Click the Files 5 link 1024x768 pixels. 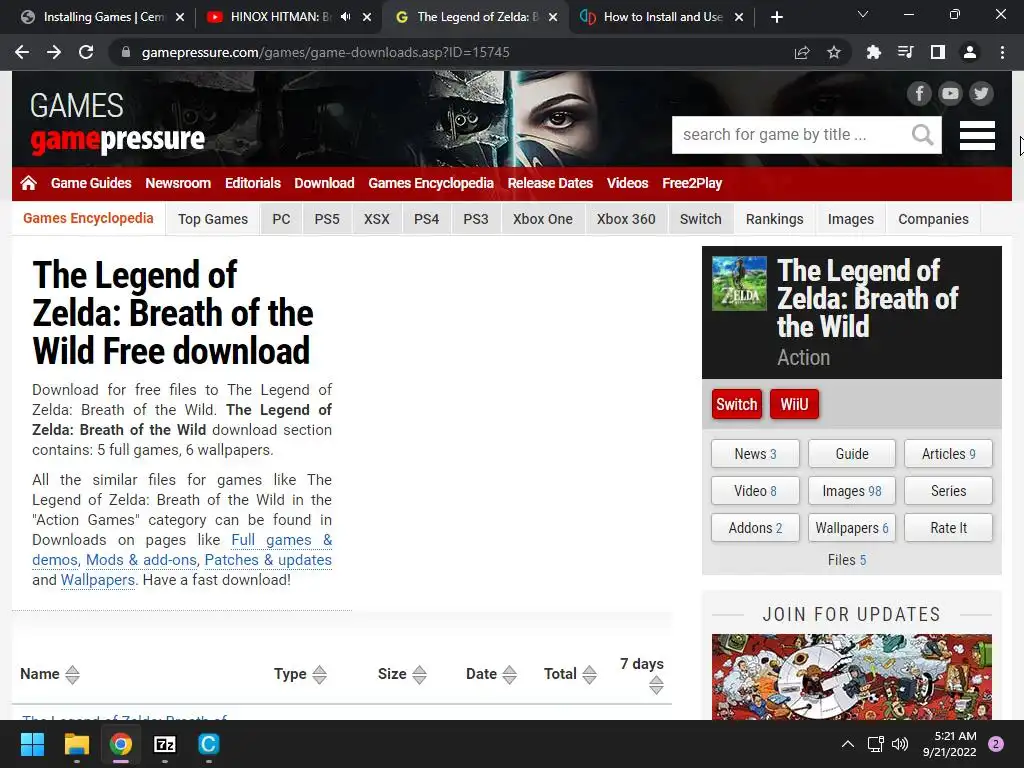click(x=846, y=560)
